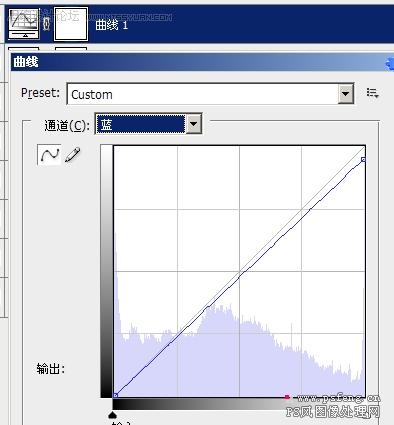Click the 蓝 channel selection field
The image size is (394, 425).
(140, 124)
